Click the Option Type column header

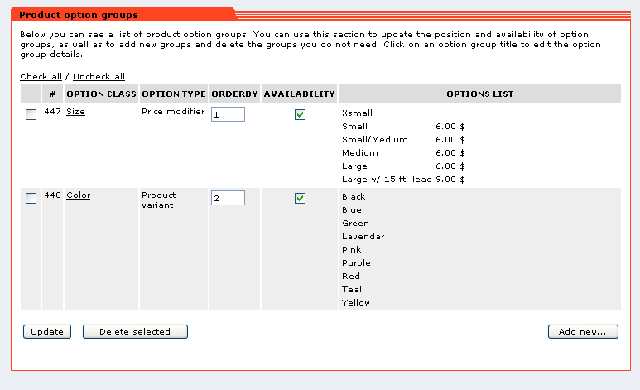tap(173, 94)
